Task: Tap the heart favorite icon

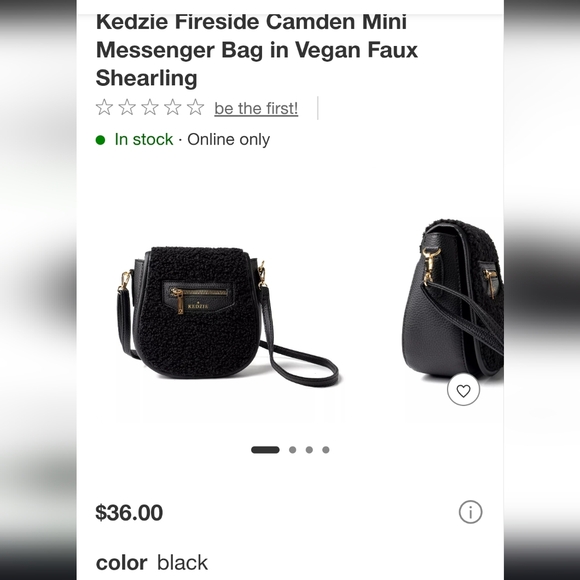Action: [463, 390]
